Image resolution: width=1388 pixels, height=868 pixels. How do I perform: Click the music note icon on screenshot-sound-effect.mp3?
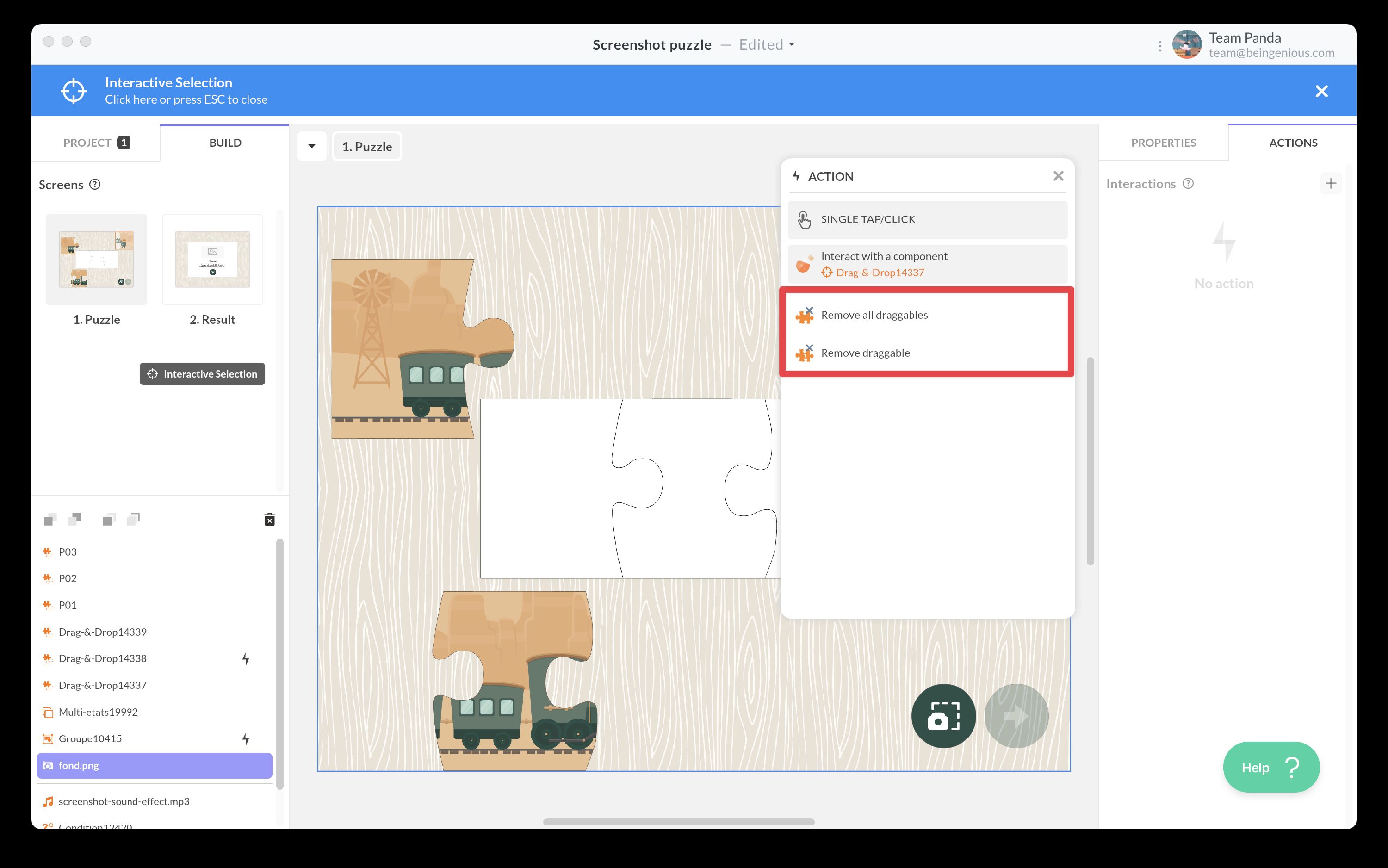point(48,801)
